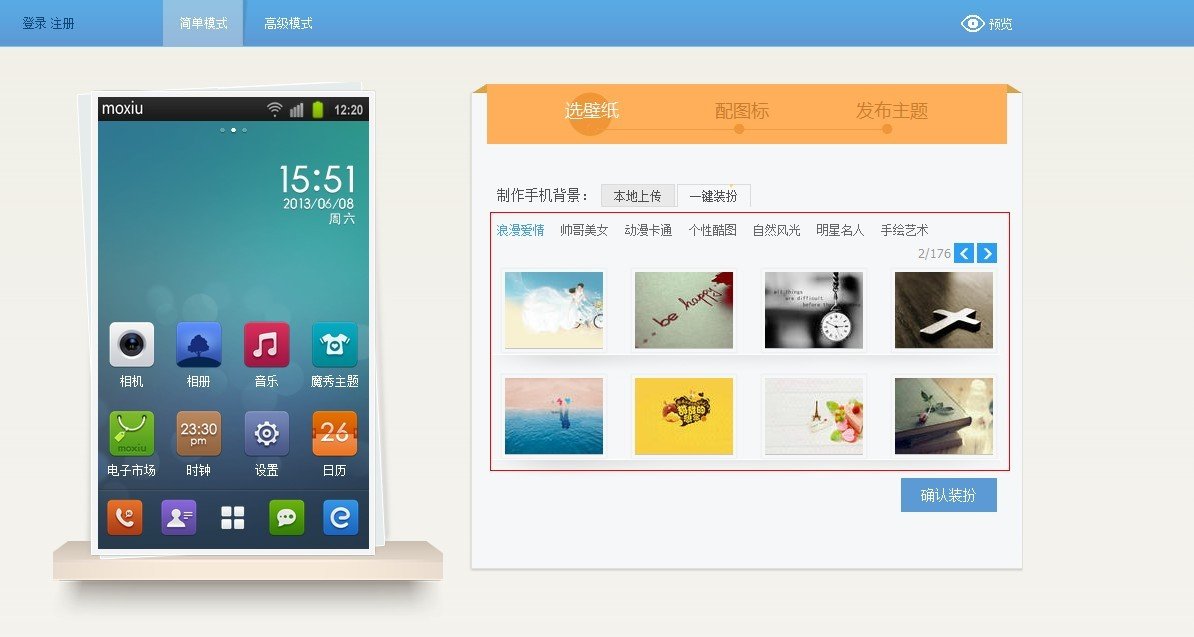Screen dimensions: 1194x637
Task: Select the 本地上传 local upload tab
Action: pos(638,196)
